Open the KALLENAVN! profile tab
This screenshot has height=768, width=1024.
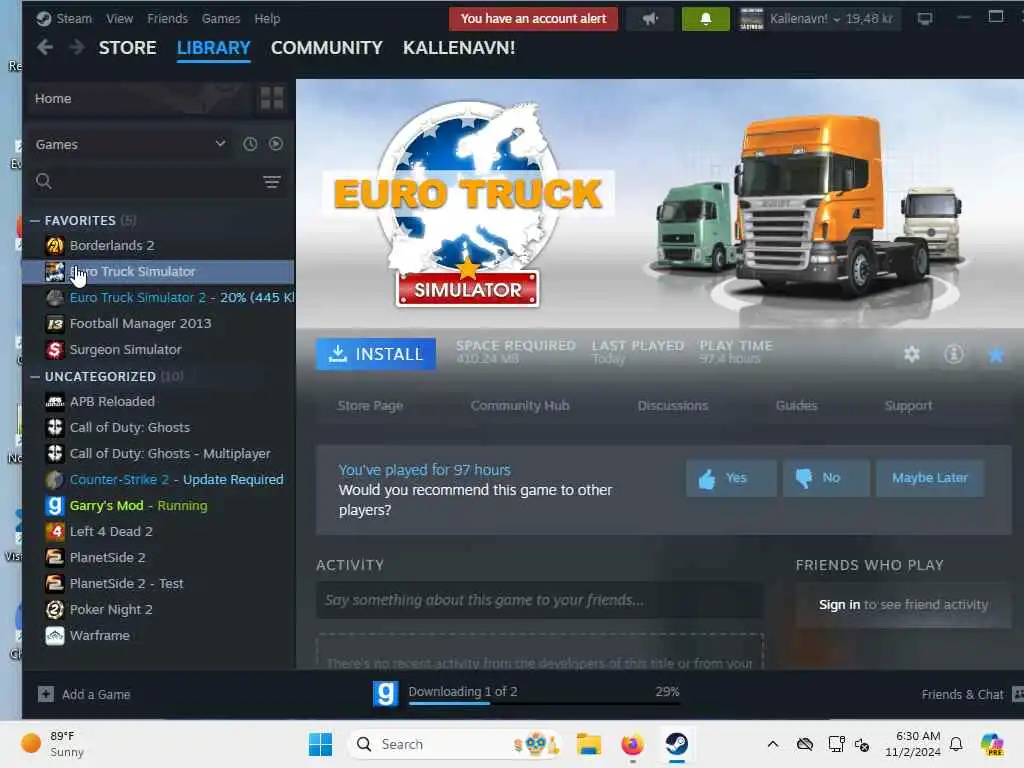coord(458,48)
